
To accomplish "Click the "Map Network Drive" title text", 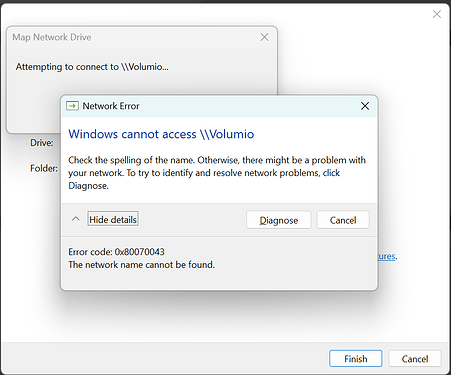I will point(52,37).
